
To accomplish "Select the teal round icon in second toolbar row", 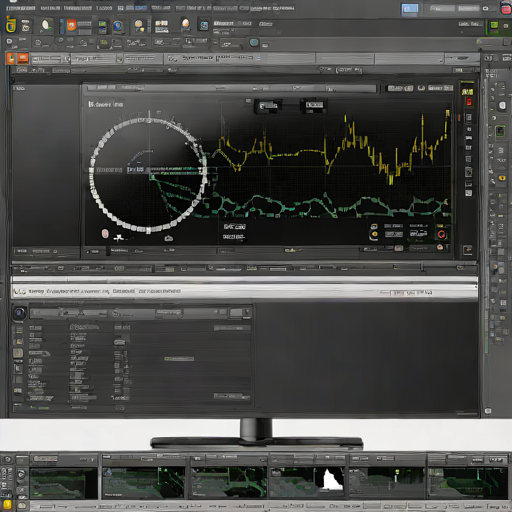I will click(254, 42).
